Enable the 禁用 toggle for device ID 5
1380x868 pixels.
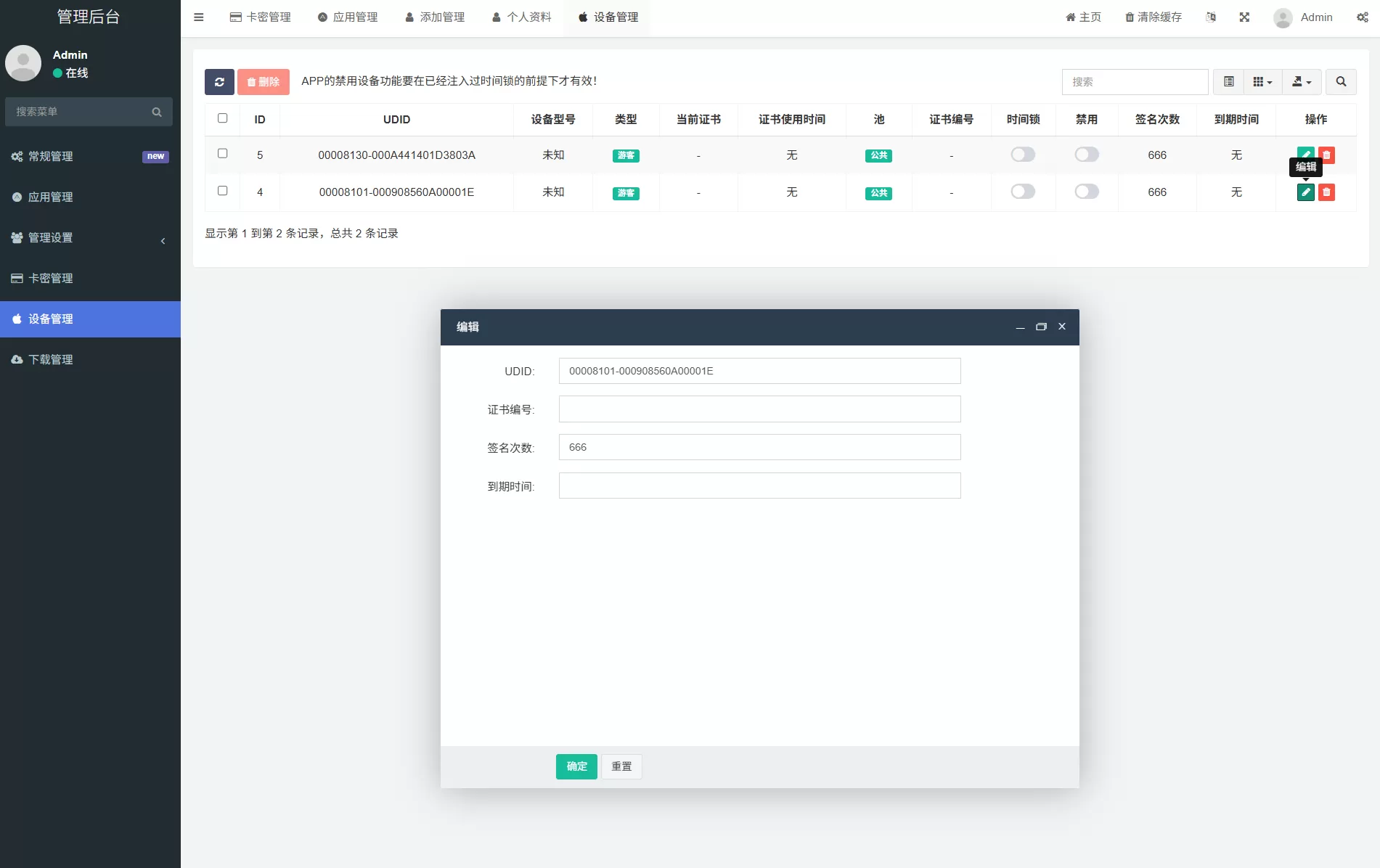[x=1086, y=155]
